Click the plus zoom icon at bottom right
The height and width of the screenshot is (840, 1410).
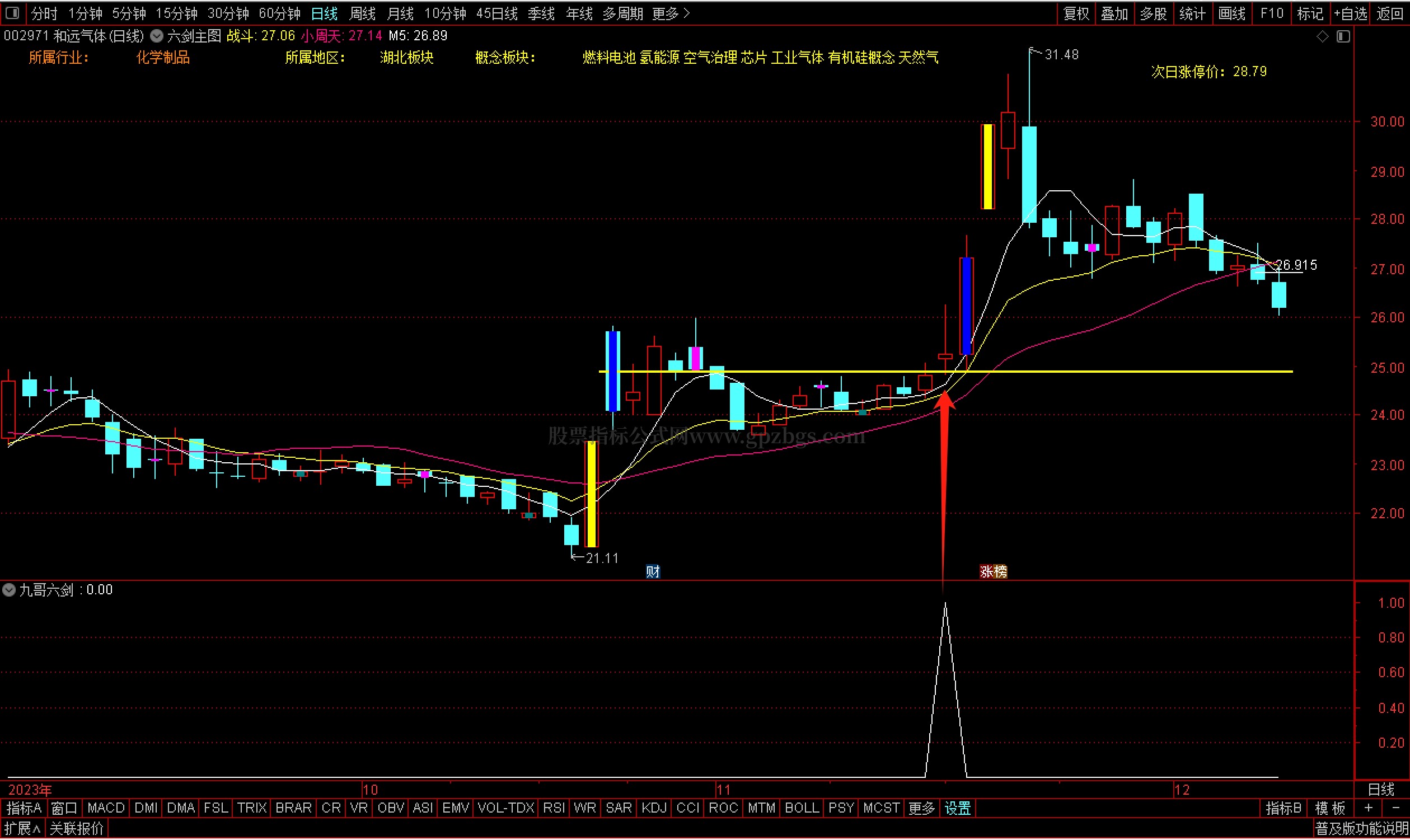pyautogui.click(x=1369, y=808)
